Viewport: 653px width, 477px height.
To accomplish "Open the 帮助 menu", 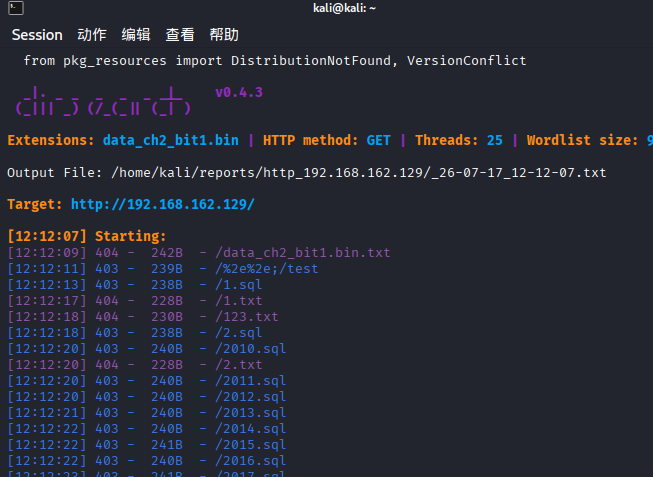I will [224, 35].
